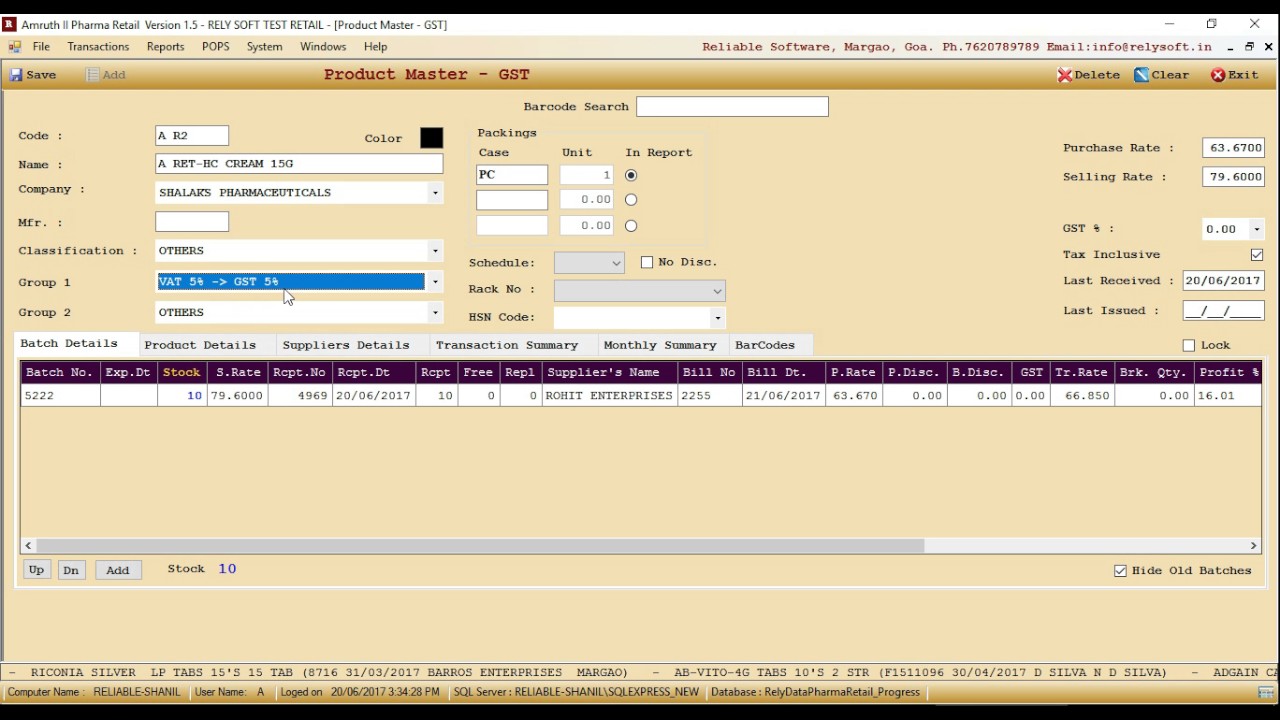Click the app icon in title bar
Screen dimensions: 1280x720
(9, 24)
